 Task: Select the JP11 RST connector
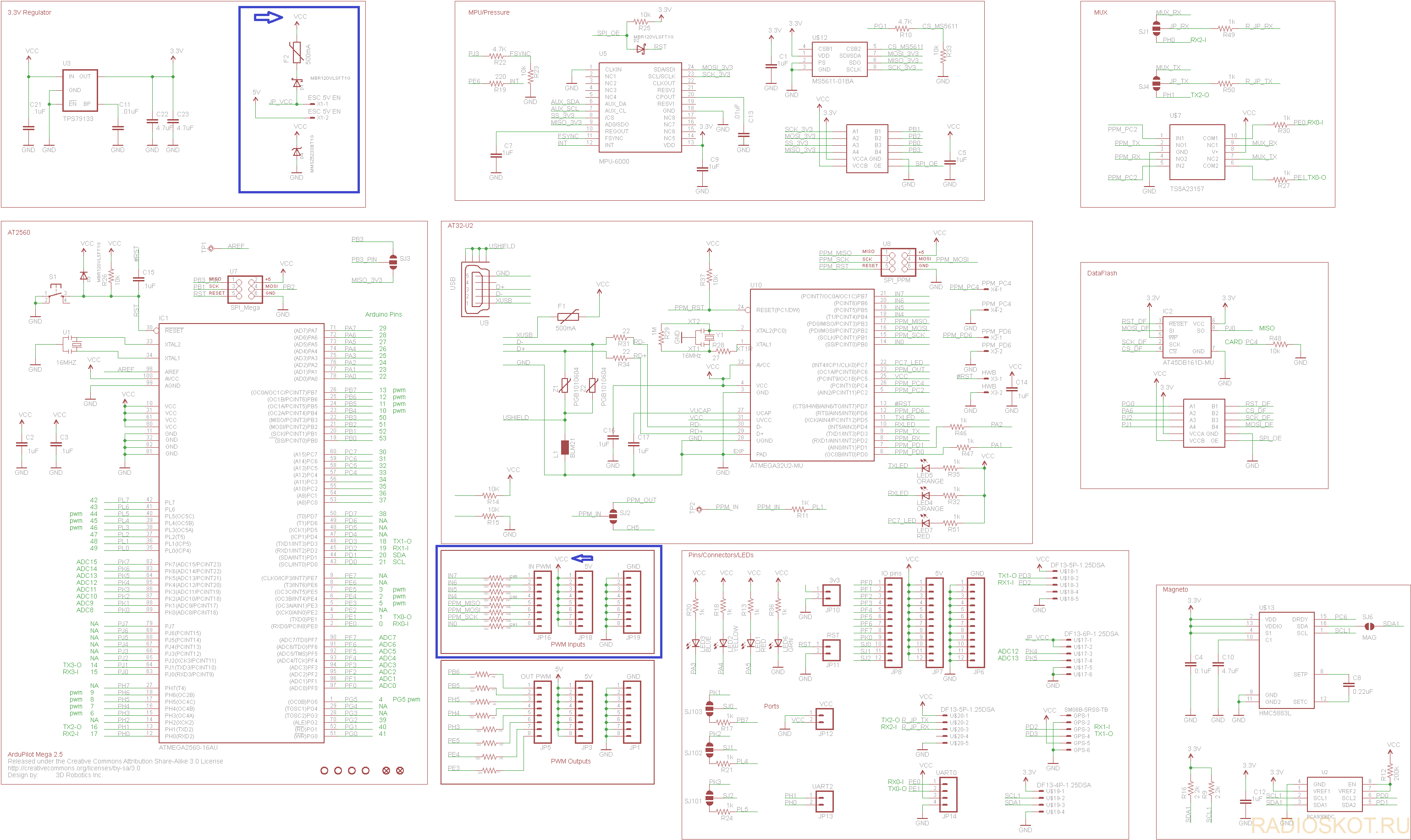[832, 651]
